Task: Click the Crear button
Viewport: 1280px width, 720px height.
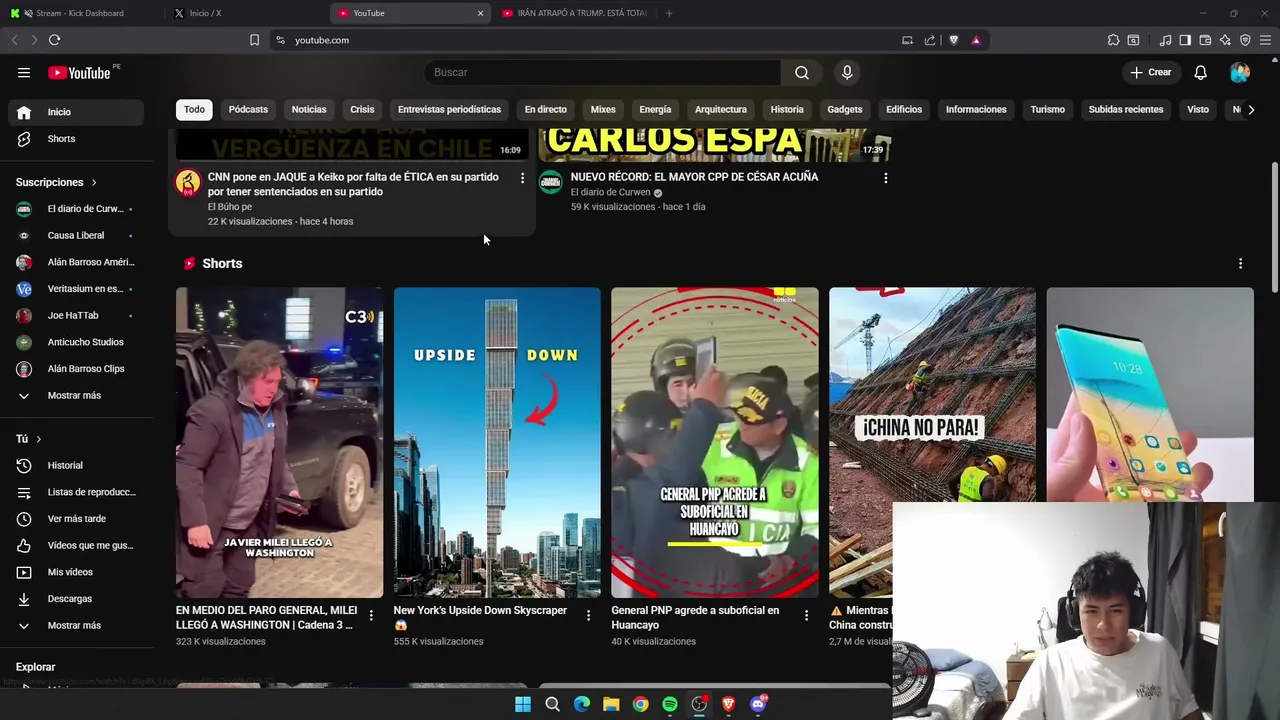Action: click(1150, 72)
